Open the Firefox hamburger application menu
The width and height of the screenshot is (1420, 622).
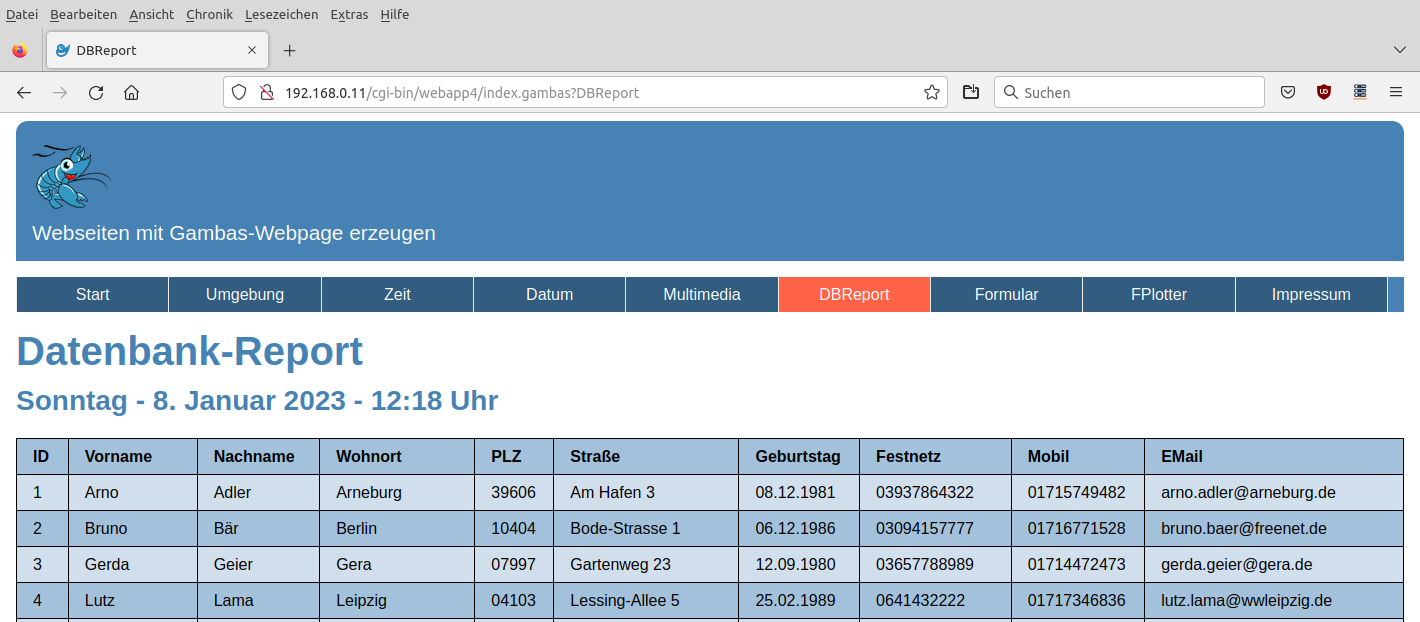click(x=1396, y=93)
